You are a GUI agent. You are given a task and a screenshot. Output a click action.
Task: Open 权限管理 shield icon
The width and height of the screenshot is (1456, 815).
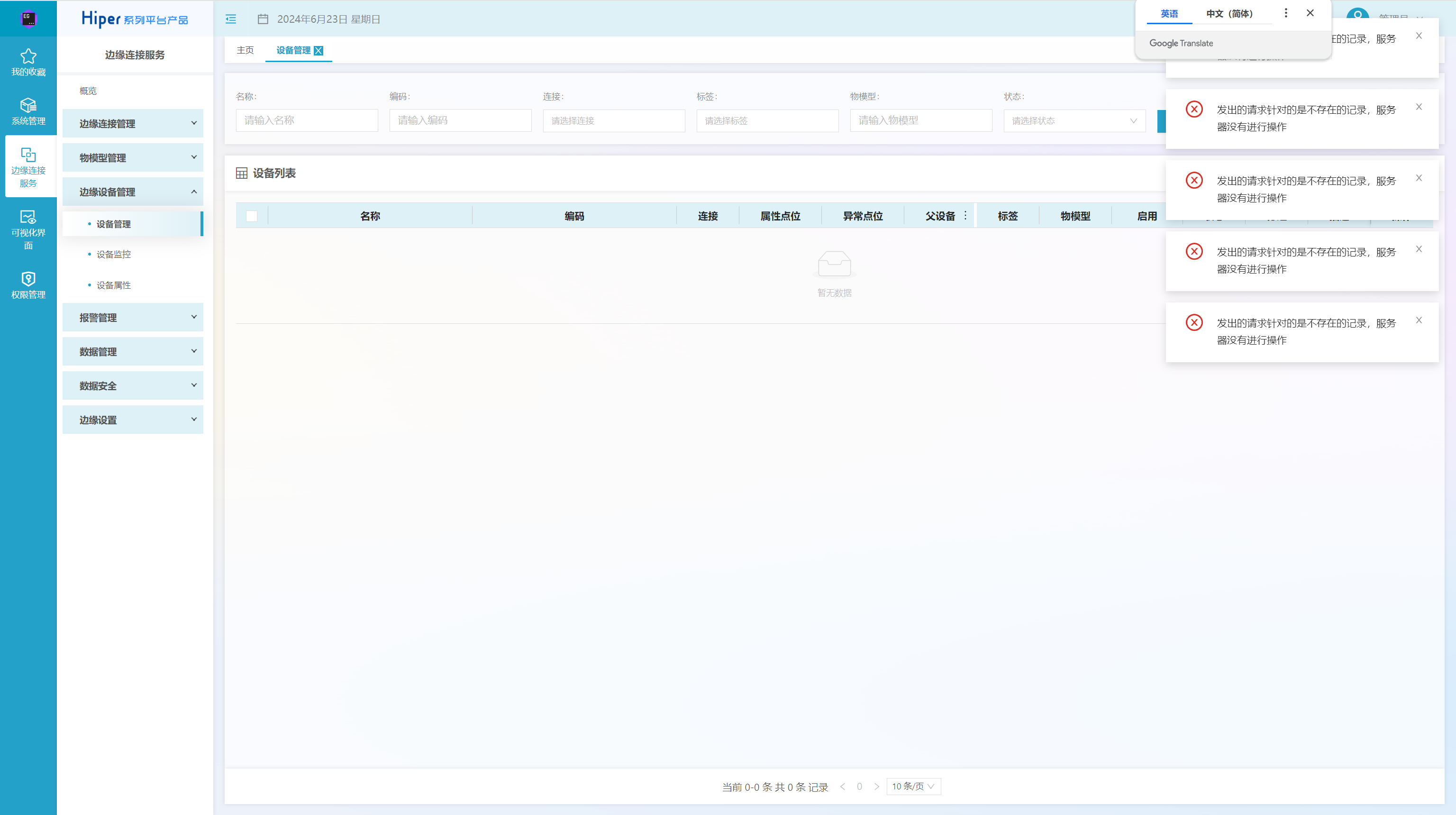click(x=28, y=278)
